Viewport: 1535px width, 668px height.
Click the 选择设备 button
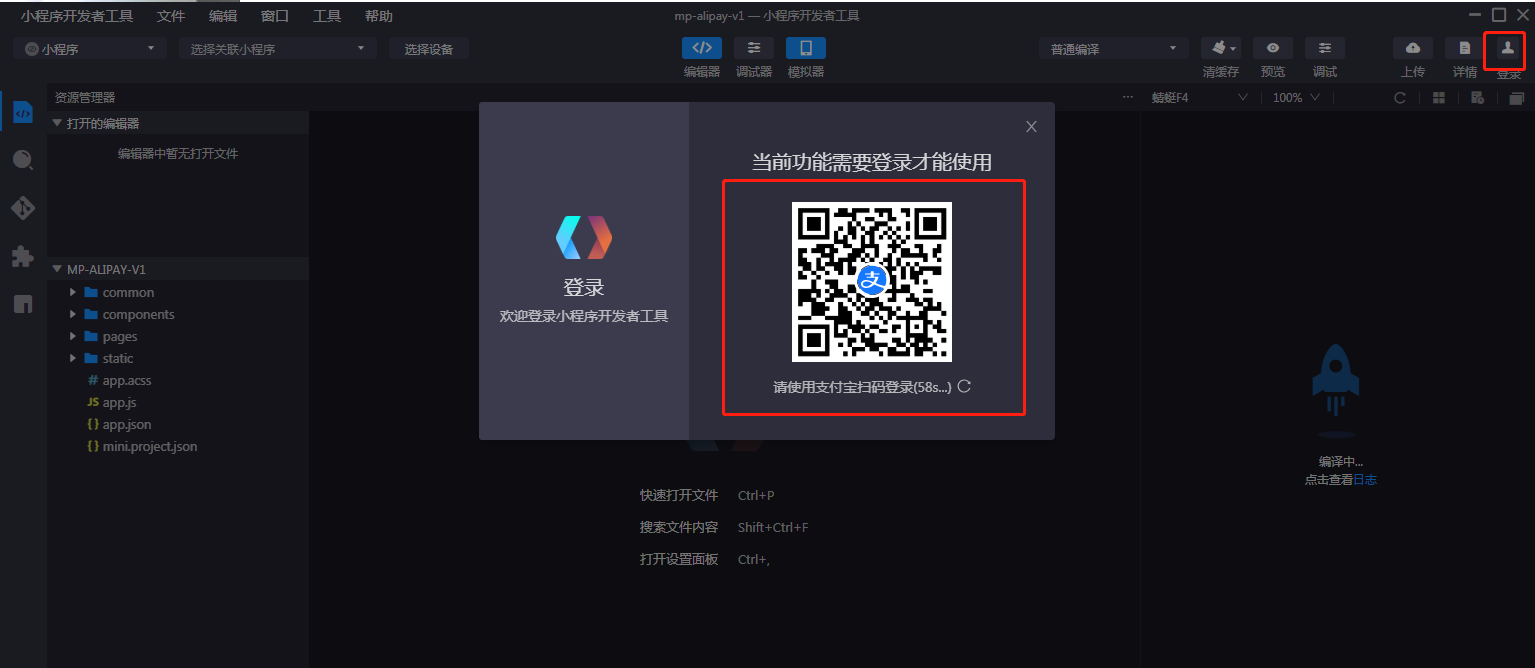(x=429, y=48)
